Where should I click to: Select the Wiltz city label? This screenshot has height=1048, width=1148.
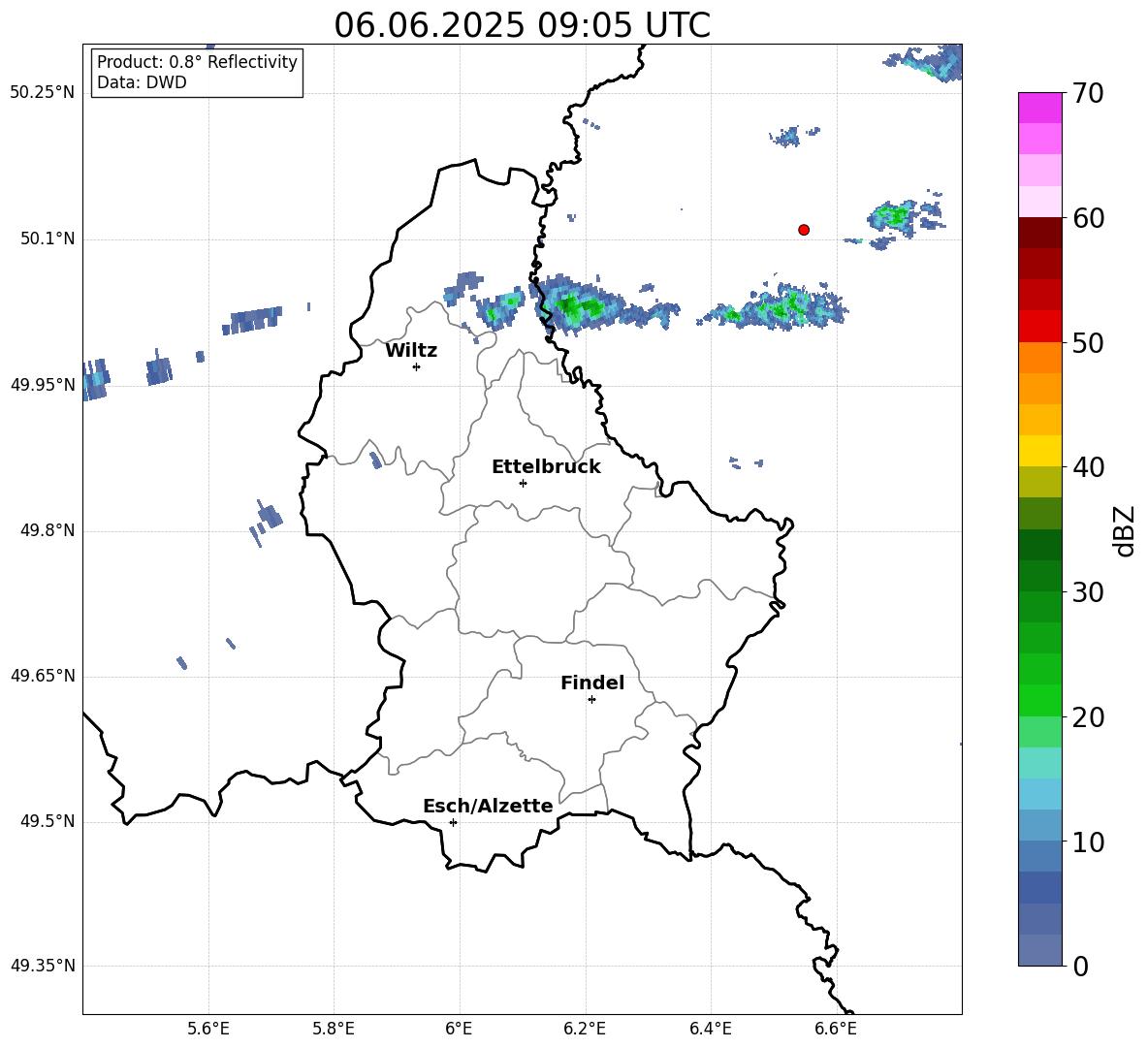[x=411, y=351]
